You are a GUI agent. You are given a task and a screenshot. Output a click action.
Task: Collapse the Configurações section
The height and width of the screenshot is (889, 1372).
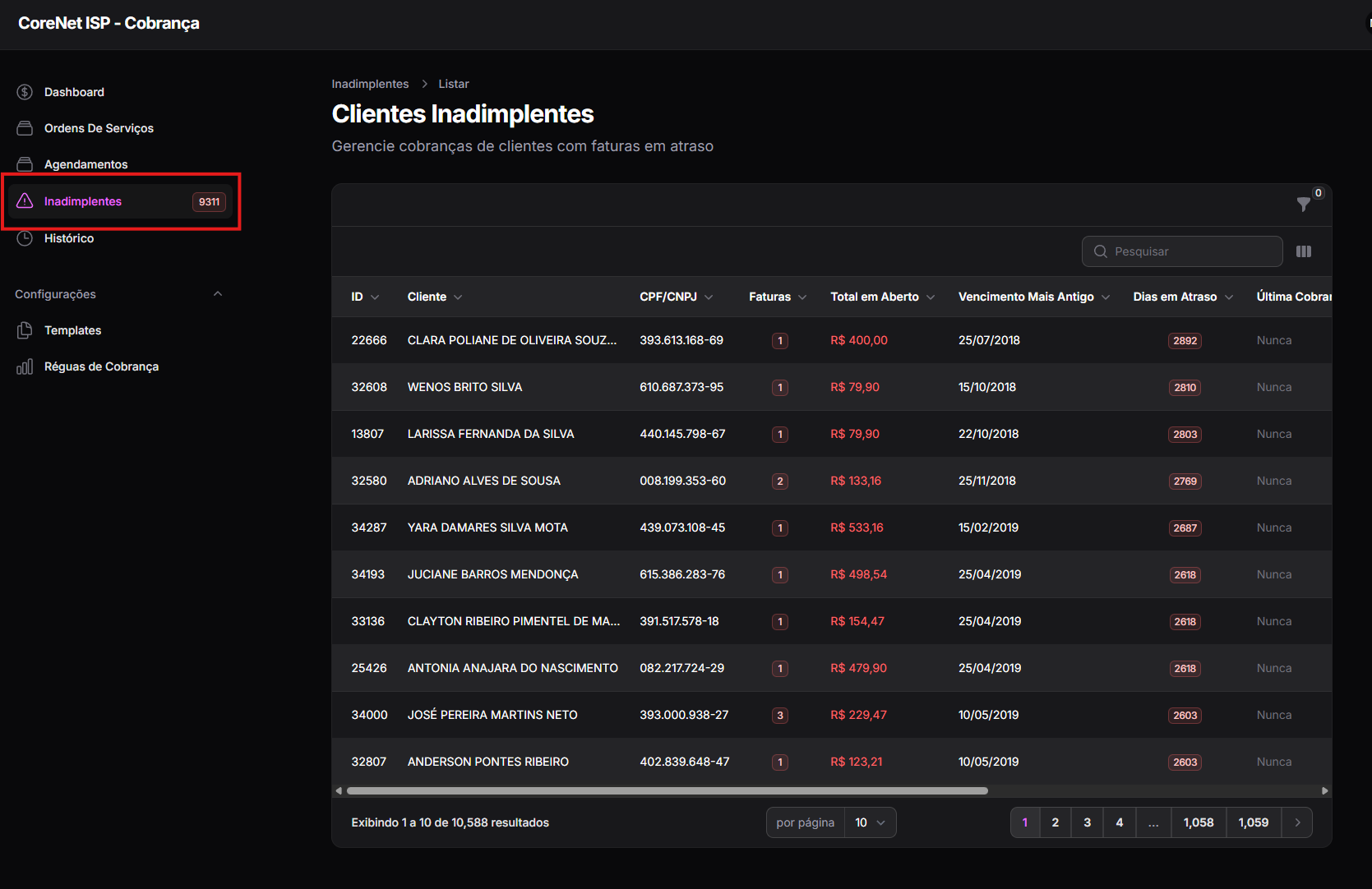[218, 294]
